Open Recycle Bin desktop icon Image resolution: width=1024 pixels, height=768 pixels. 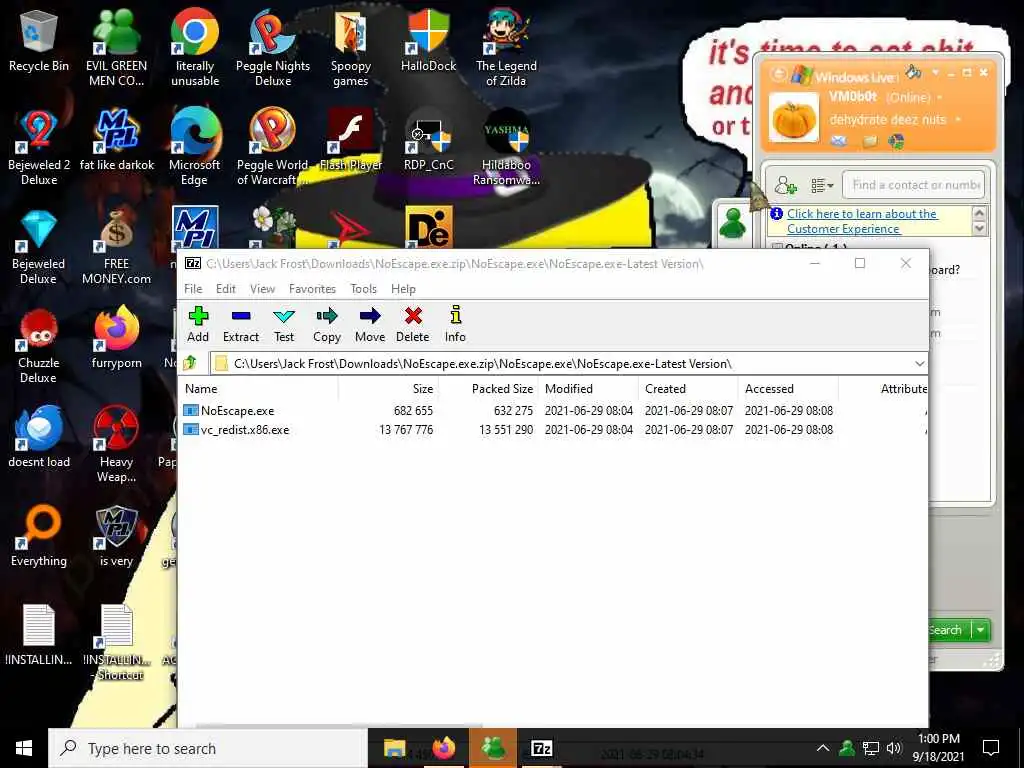point(39,40)
